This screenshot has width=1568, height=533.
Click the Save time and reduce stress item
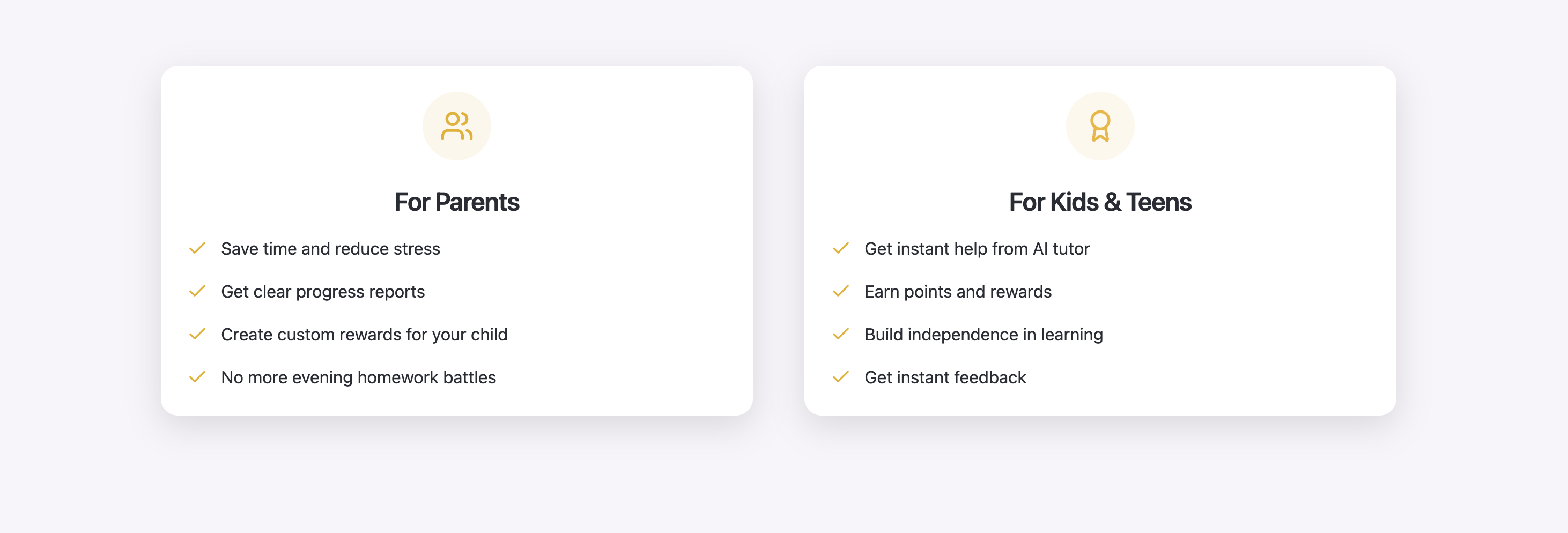click(331, 248)
